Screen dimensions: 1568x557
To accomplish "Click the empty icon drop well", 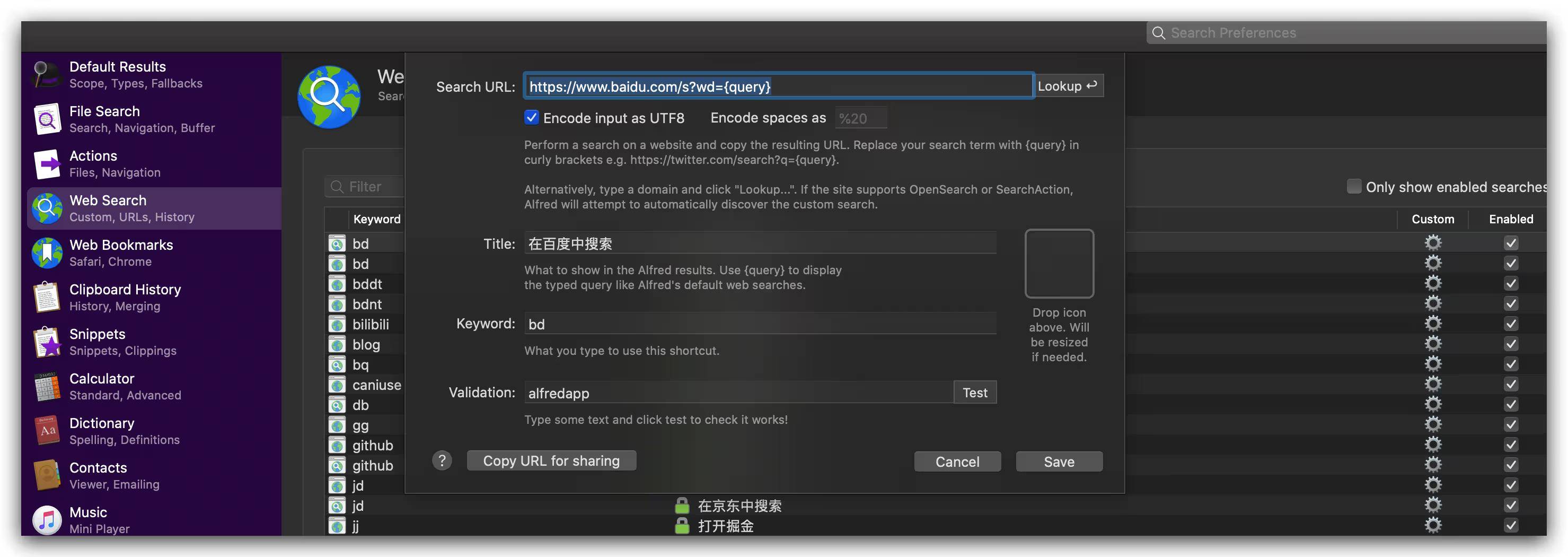I will coord(1059,263).
